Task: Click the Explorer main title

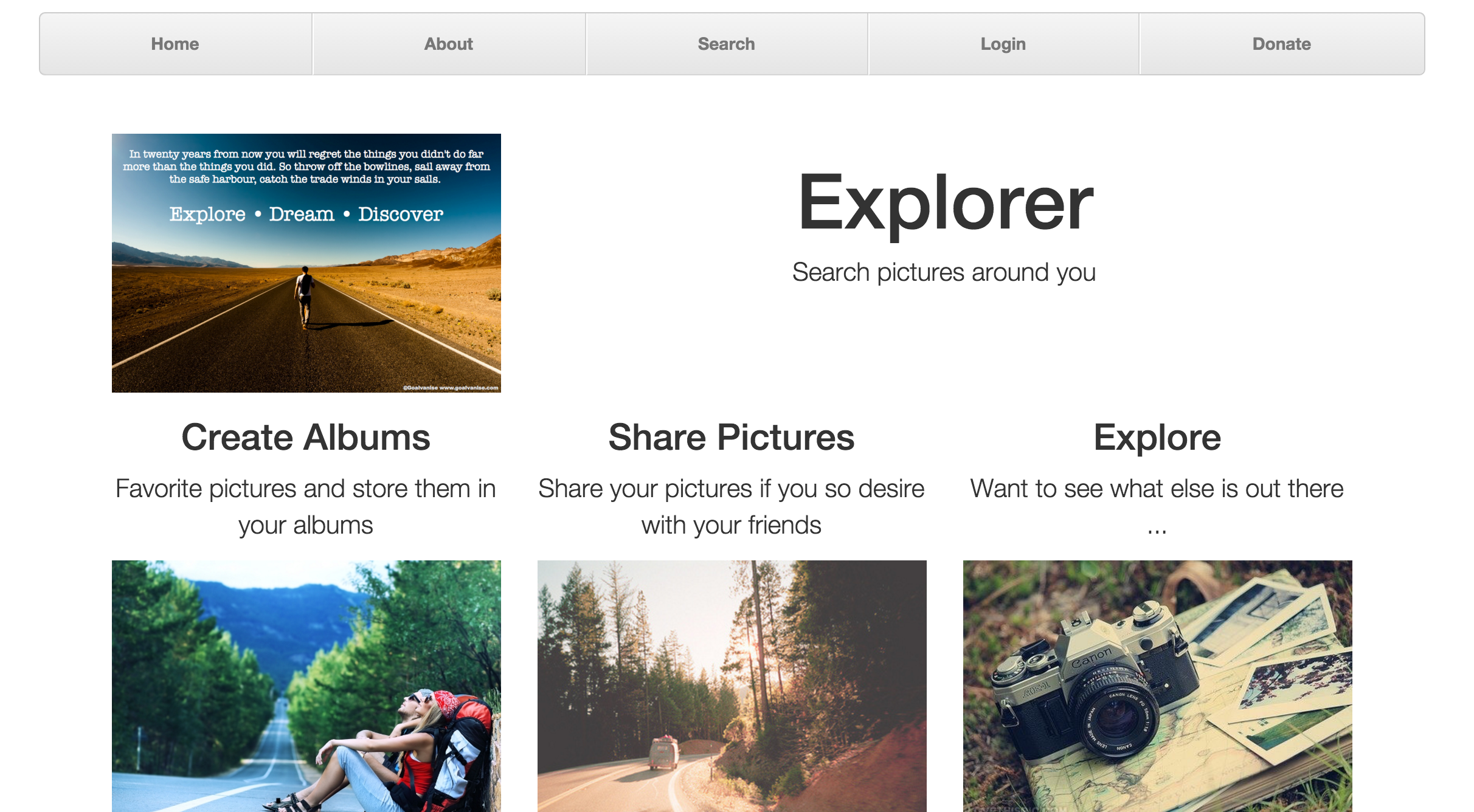Action: [x=944, y=203]
